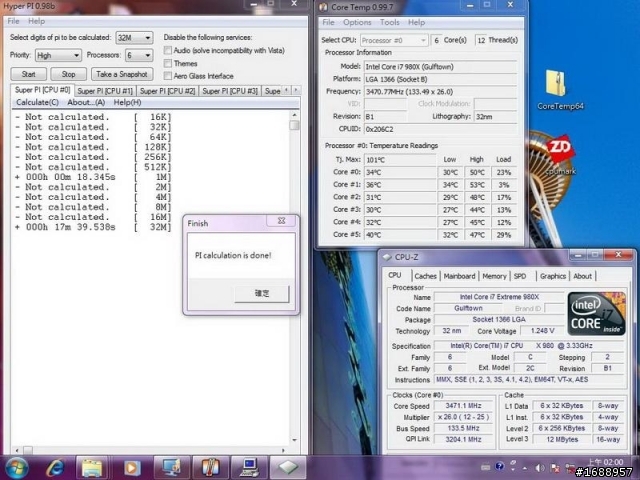
Task: Click the Take a Snapshot button
Action: [122, 74]
